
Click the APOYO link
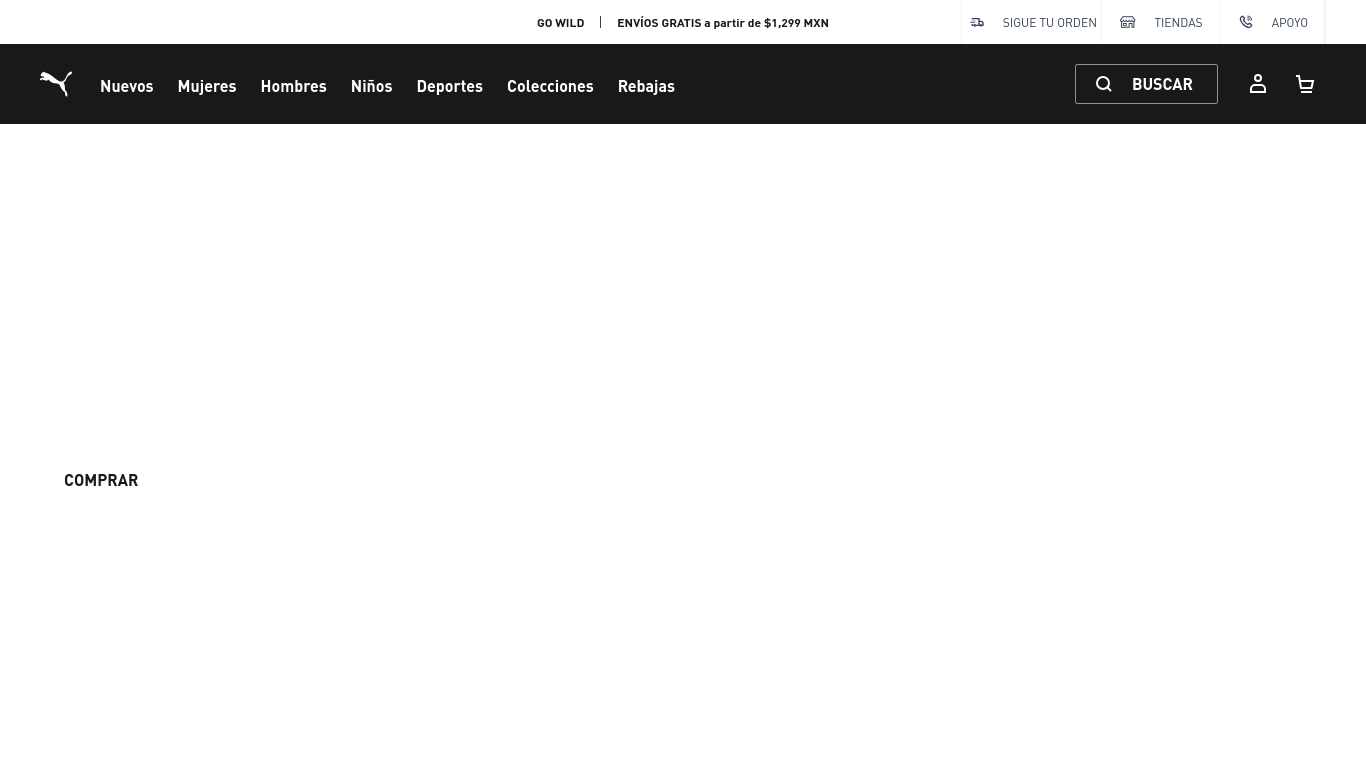point(1289,22)
